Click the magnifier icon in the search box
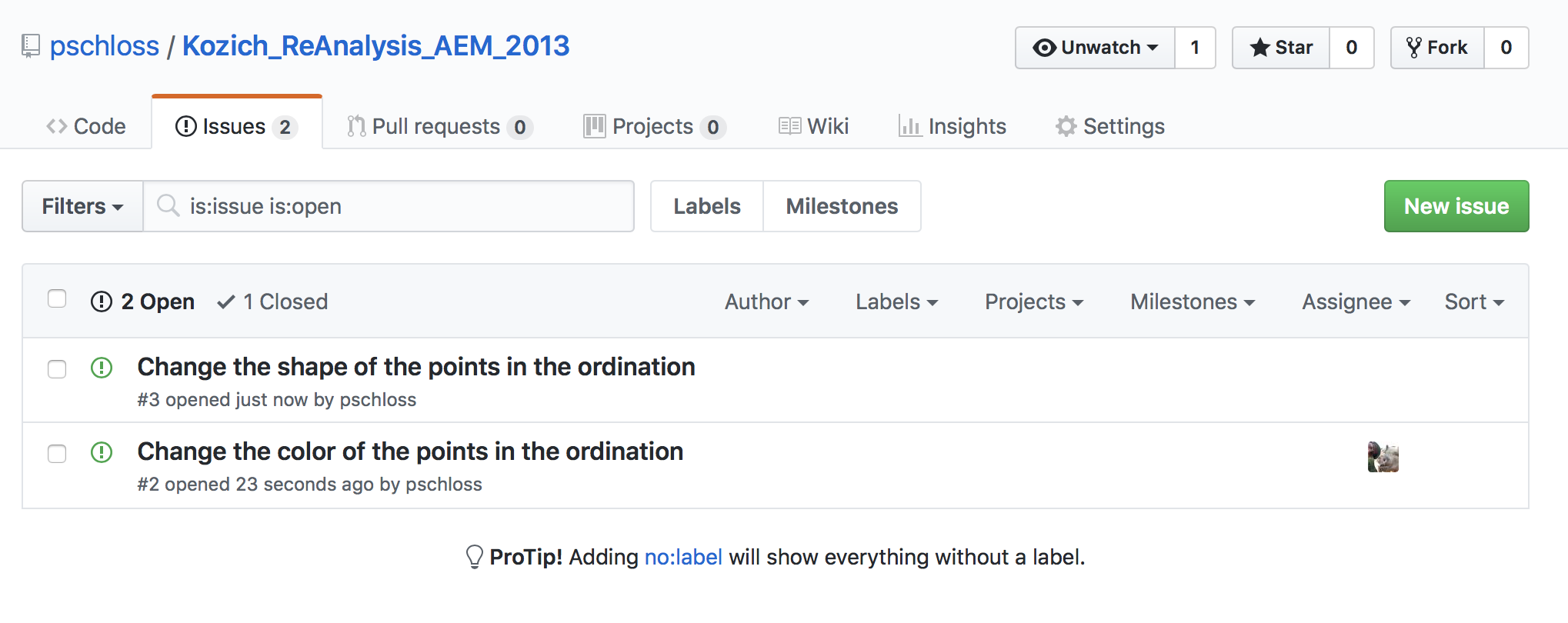 (168, 205)
